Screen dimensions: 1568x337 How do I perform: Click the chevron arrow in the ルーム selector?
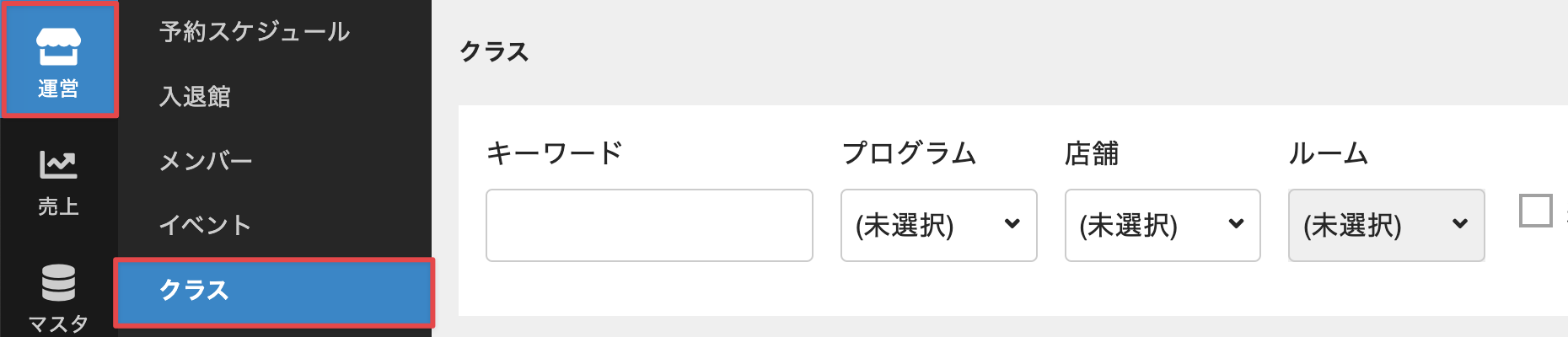pos(1460,224)
